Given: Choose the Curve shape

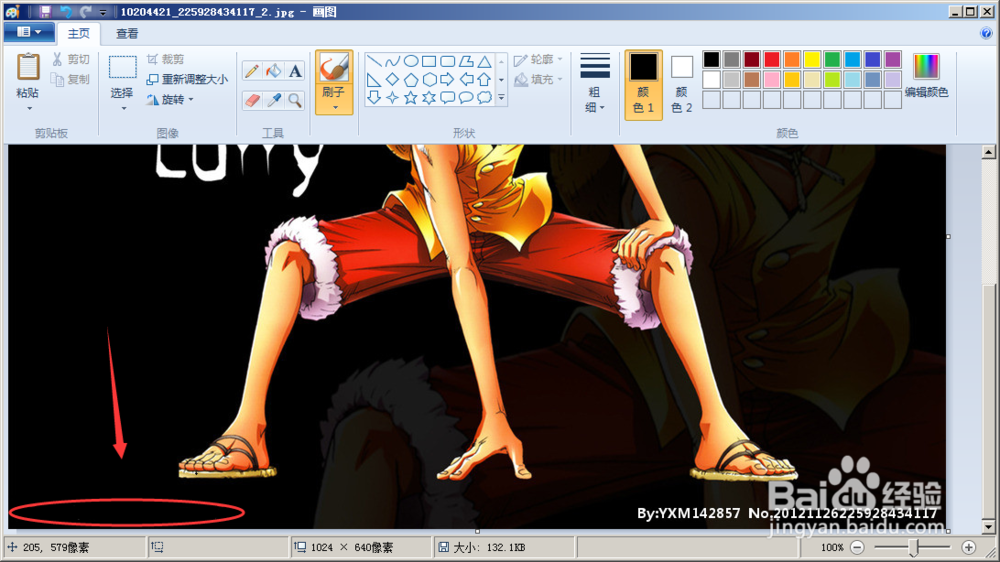Looking at the screenshot, I should pyautogui.click(x=393, y=61).
